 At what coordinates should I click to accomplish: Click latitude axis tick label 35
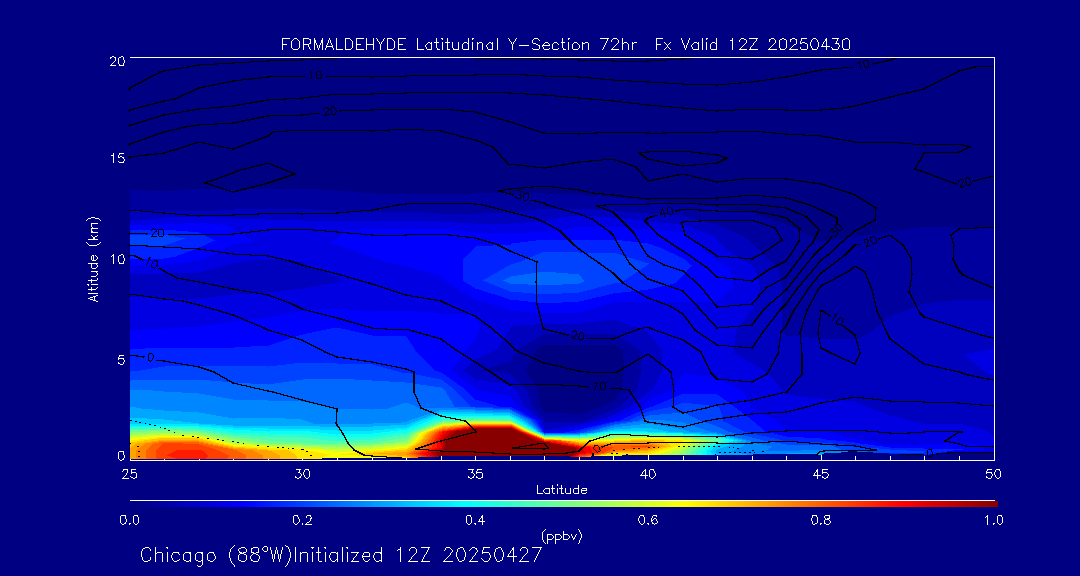475,474
